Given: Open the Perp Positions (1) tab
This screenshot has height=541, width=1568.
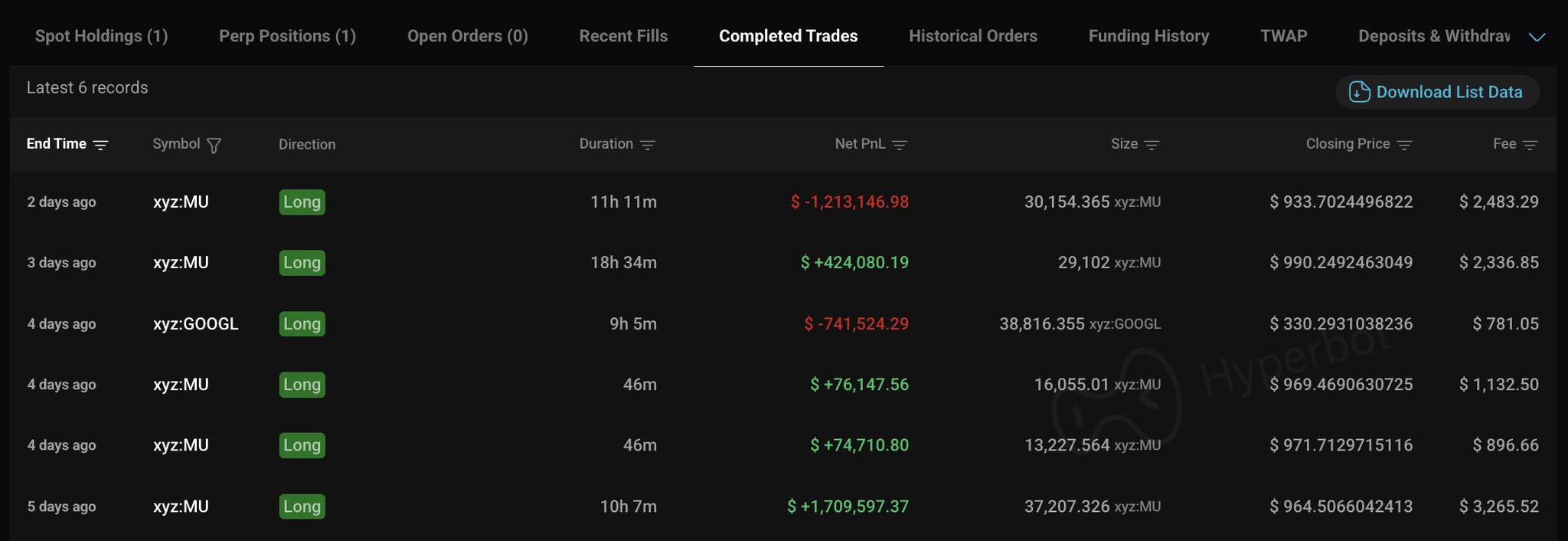Looking at the screenshot, I should [287, 36].
